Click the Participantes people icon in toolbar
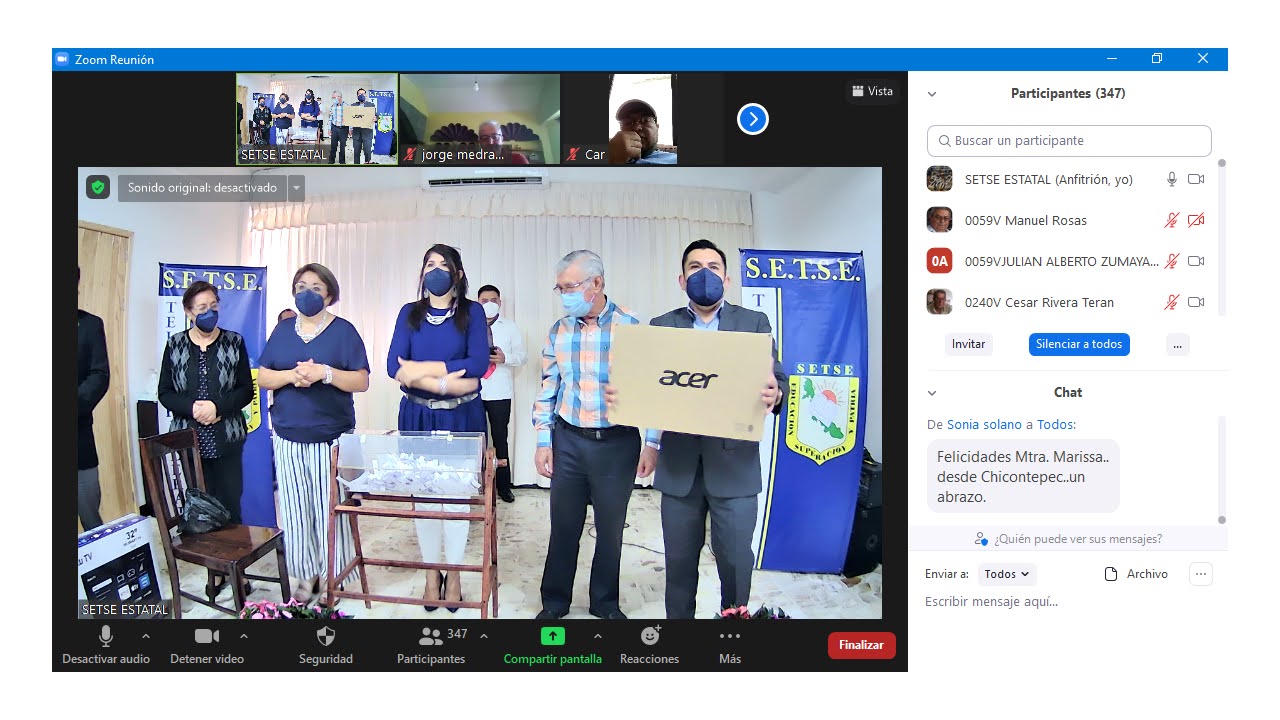Image resolution: width=1280 pixels, height=720 pixels. (x=431, y=636)
